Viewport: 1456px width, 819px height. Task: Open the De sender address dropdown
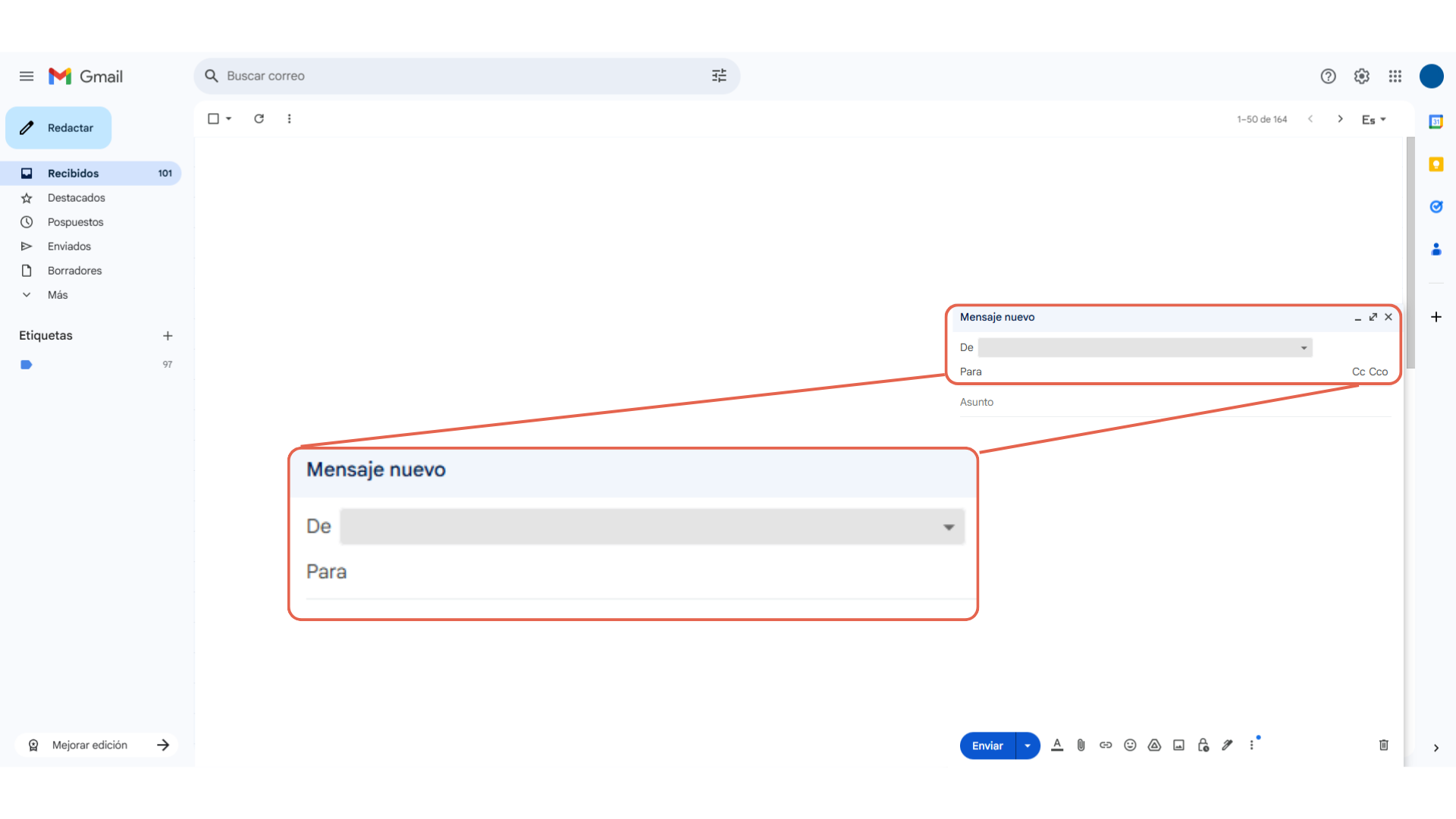point(1303,347)
